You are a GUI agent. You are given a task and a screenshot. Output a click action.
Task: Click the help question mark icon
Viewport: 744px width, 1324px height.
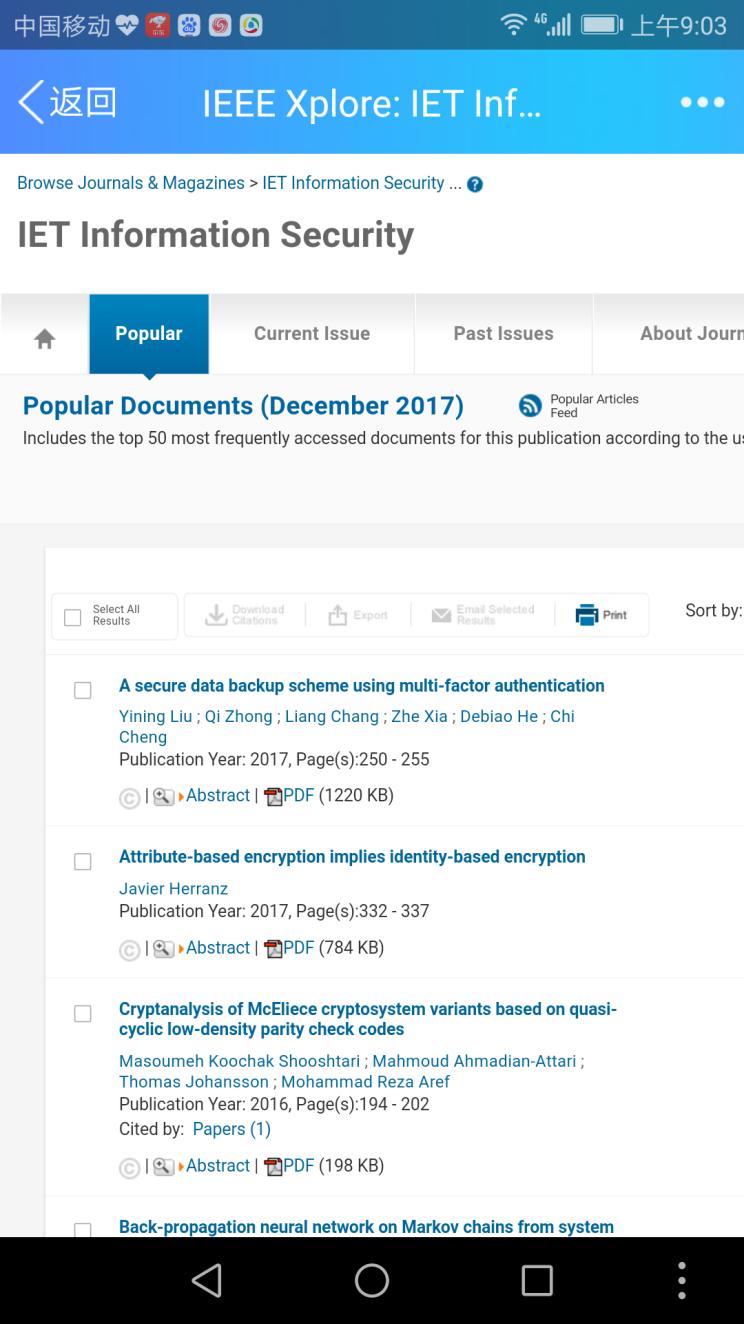[475, 184]
